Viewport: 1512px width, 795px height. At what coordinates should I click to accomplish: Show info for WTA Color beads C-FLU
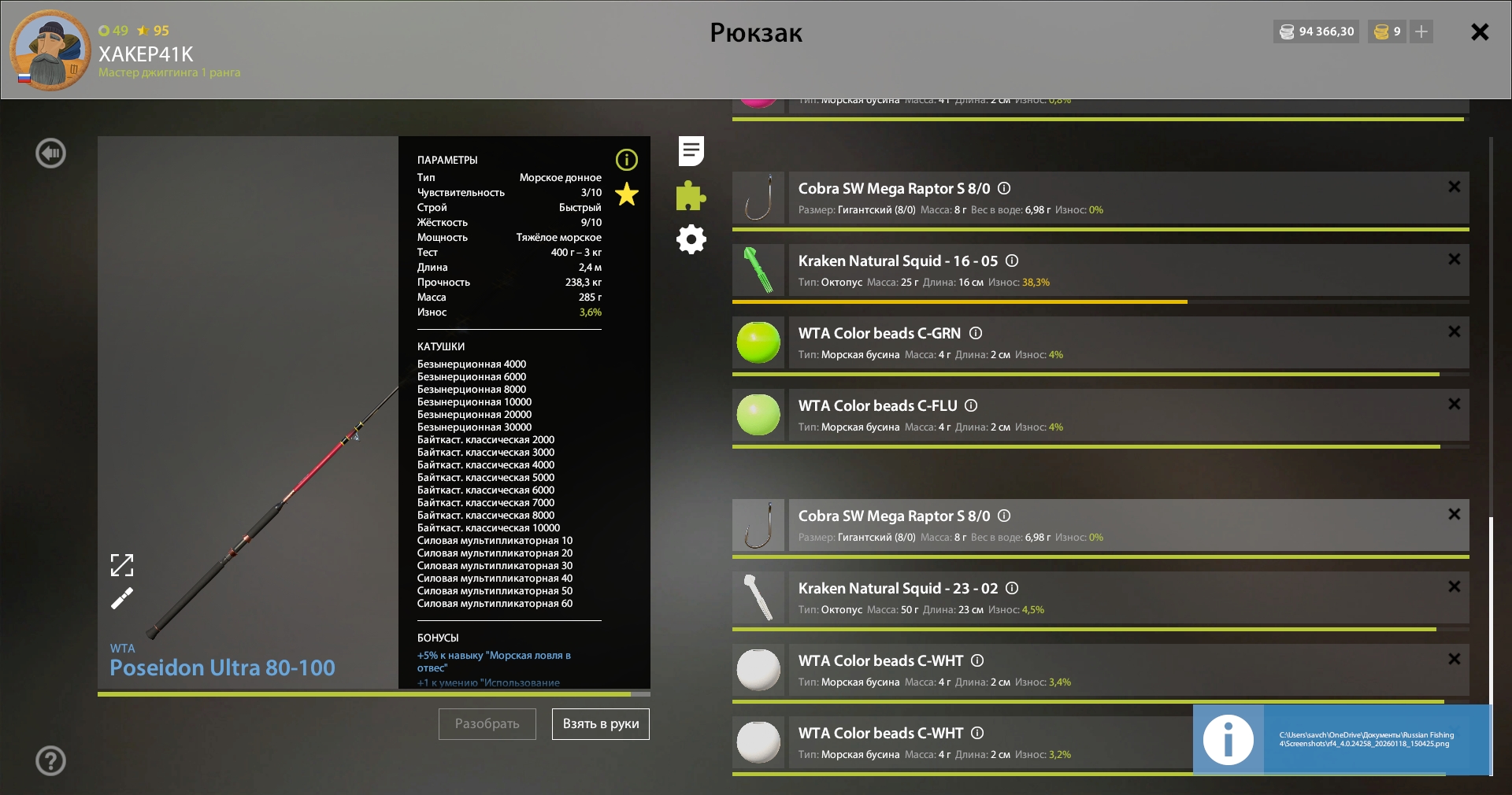971,405
